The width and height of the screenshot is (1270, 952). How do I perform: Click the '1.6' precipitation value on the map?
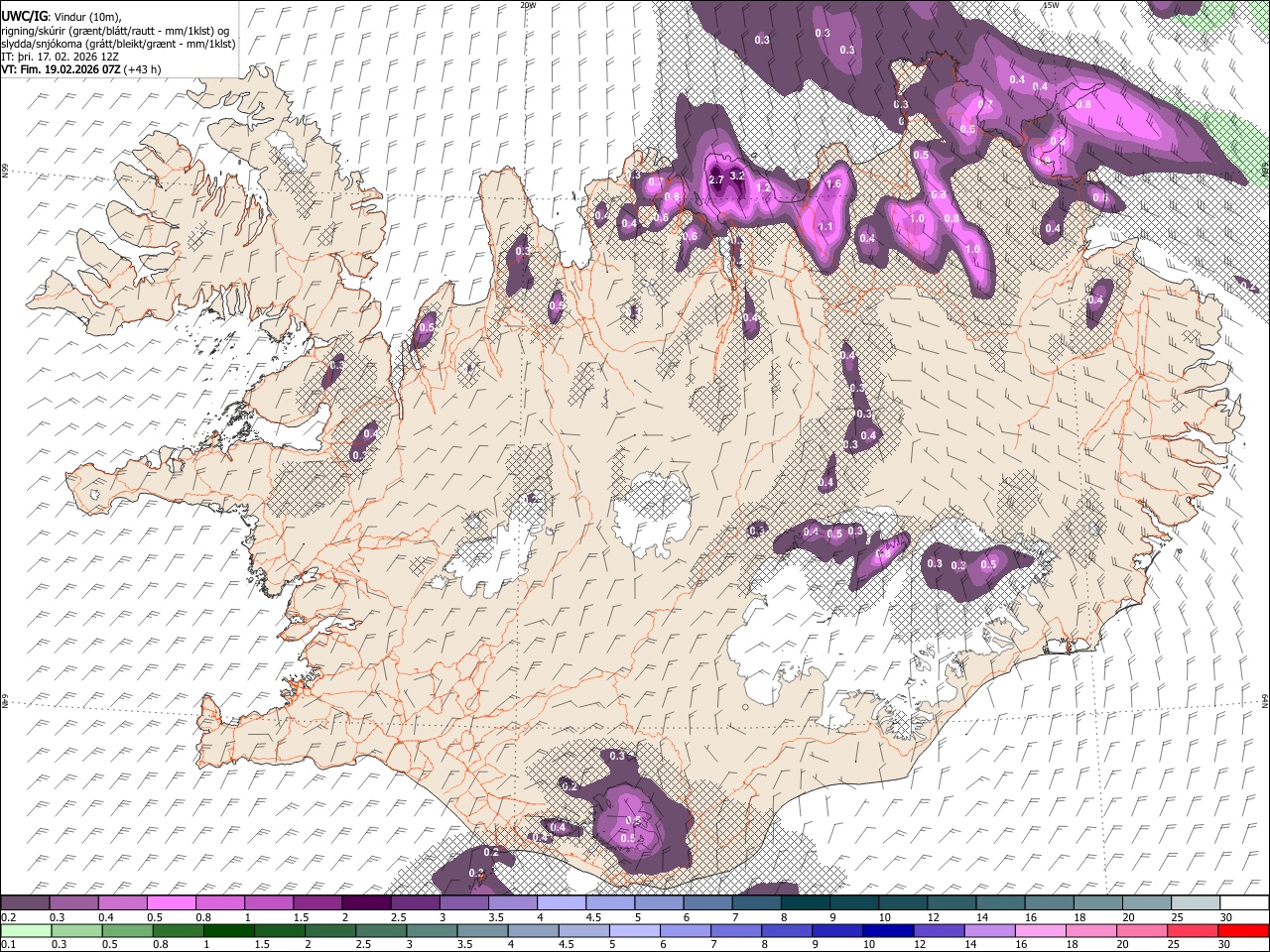pos(833,183)
